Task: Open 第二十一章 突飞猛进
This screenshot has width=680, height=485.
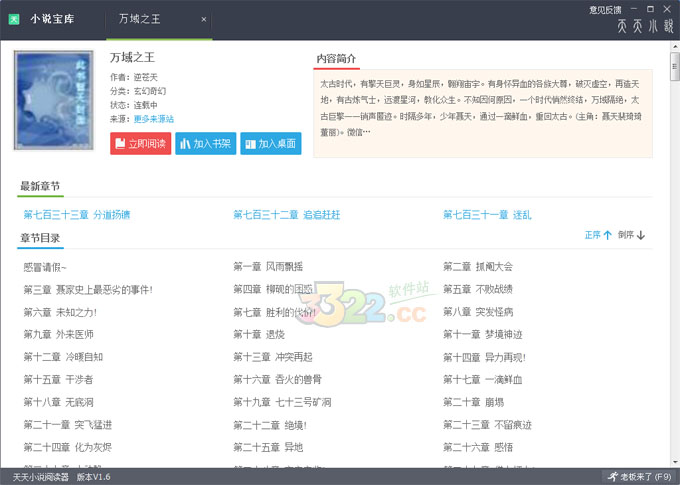Action: (x=68, y=425)
